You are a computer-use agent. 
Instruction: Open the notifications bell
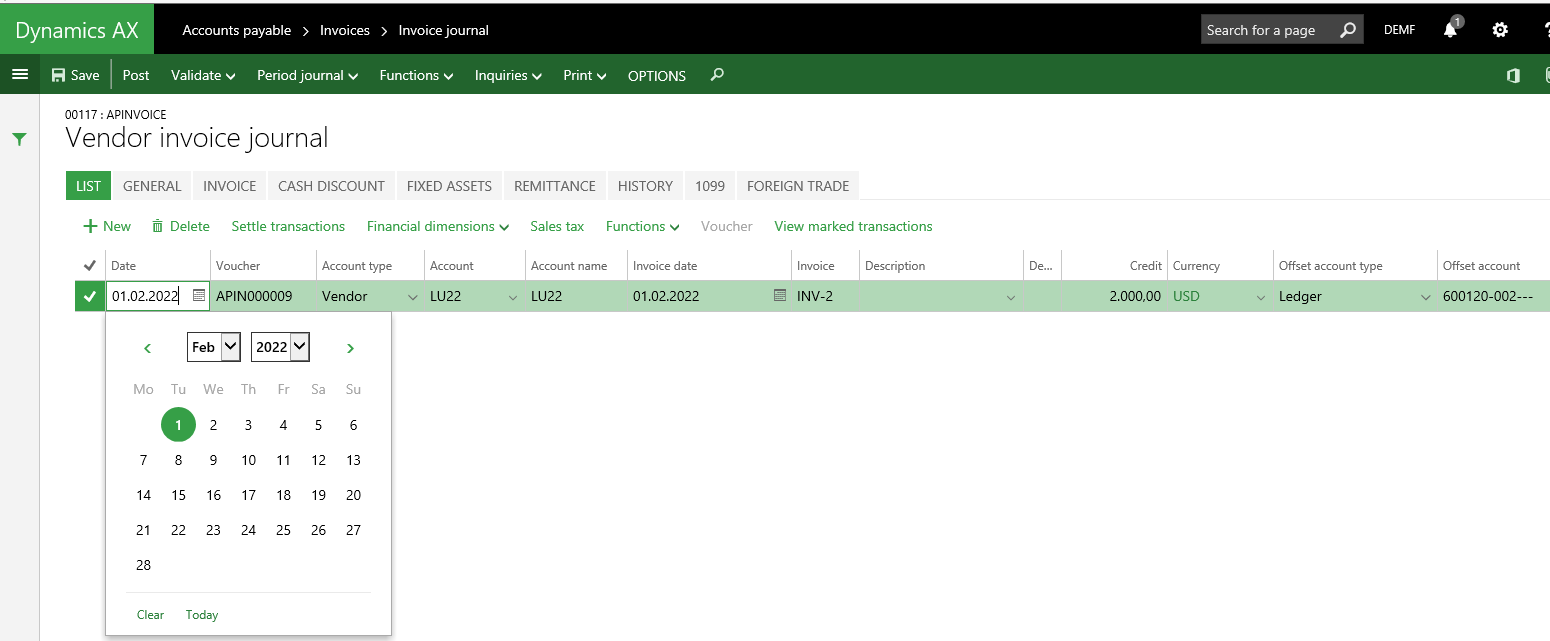[1450, 30]
